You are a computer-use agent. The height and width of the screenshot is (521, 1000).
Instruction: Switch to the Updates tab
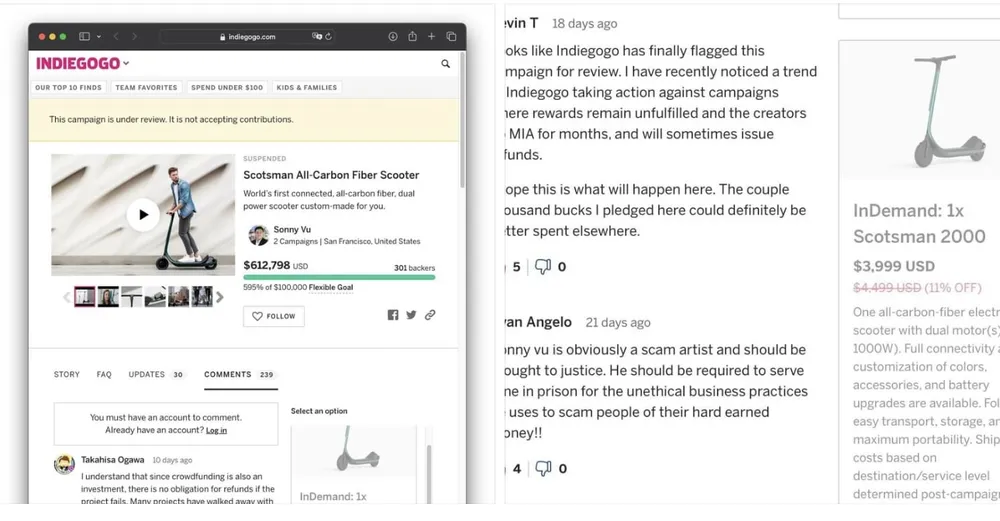(x=146, y=374)
